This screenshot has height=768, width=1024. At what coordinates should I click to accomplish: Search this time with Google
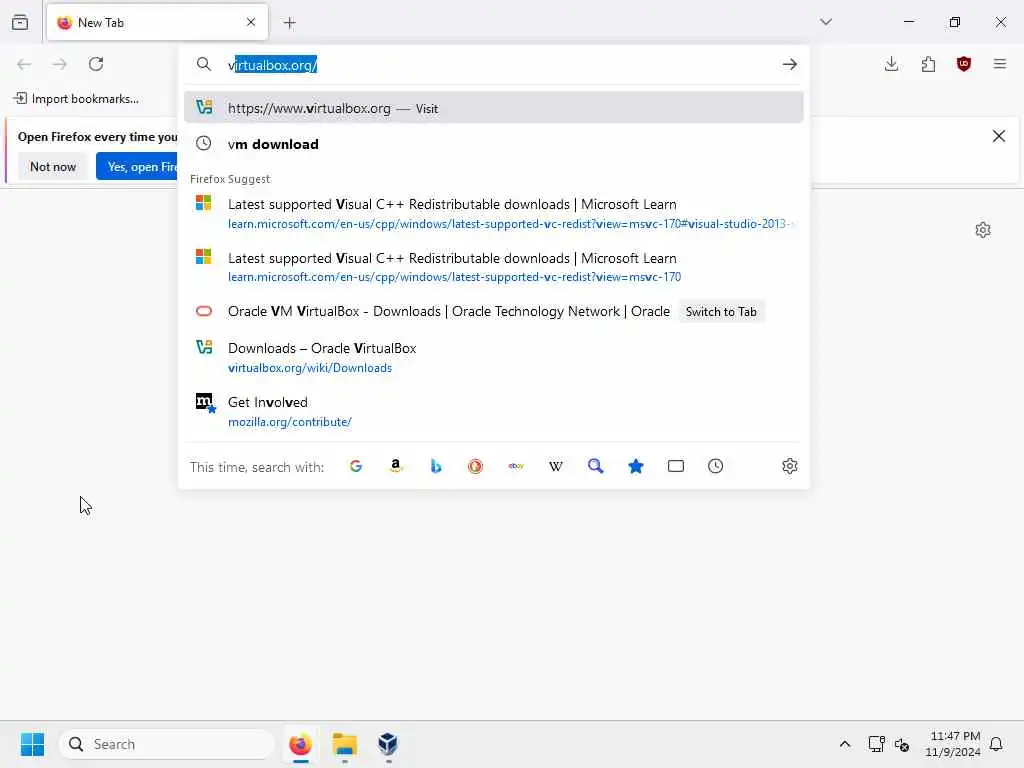click(x=356, y=466)
